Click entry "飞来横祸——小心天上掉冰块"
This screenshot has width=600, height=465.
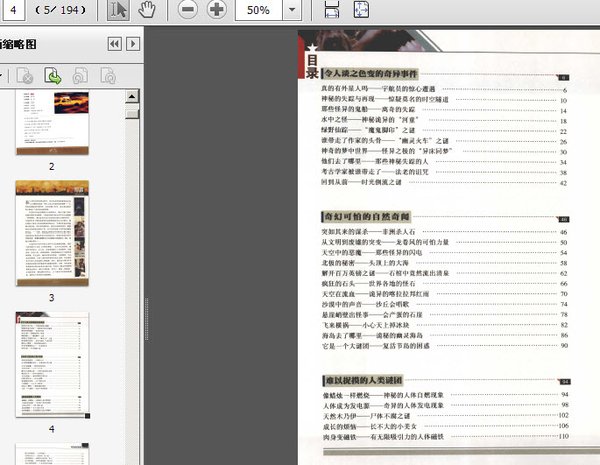click(x=365, y=325)
